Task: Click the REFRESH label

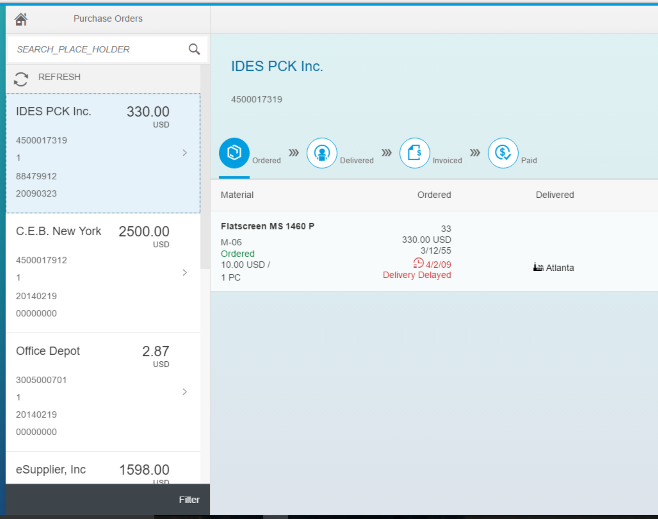Action: coord(59,77)
